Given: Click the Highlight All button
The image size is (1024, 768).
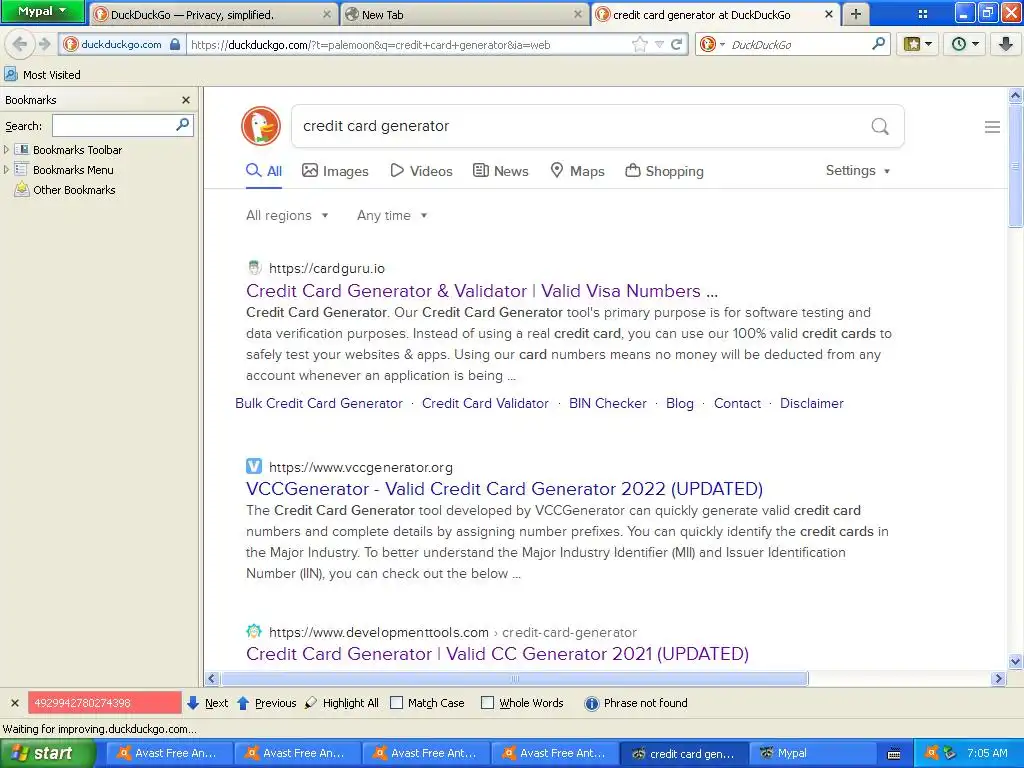Looking at the screenshot, I should click(x=342, y=703).
